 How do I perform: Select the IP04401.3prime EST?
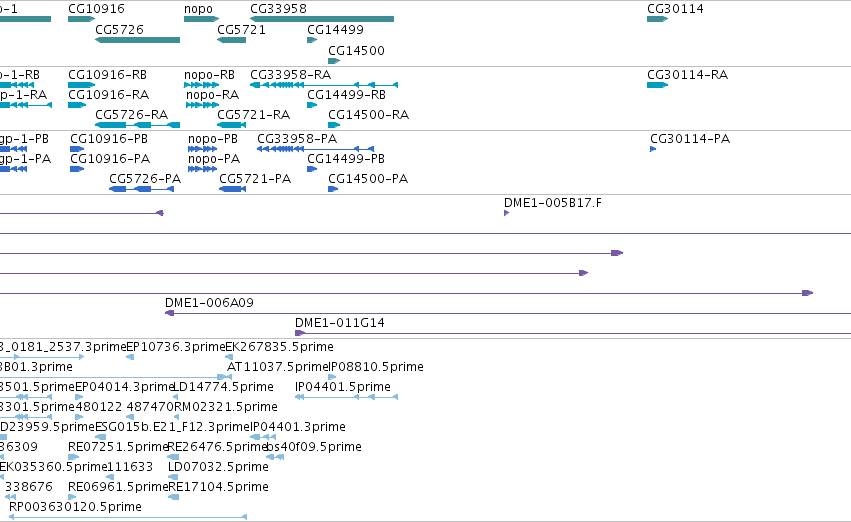263,437
